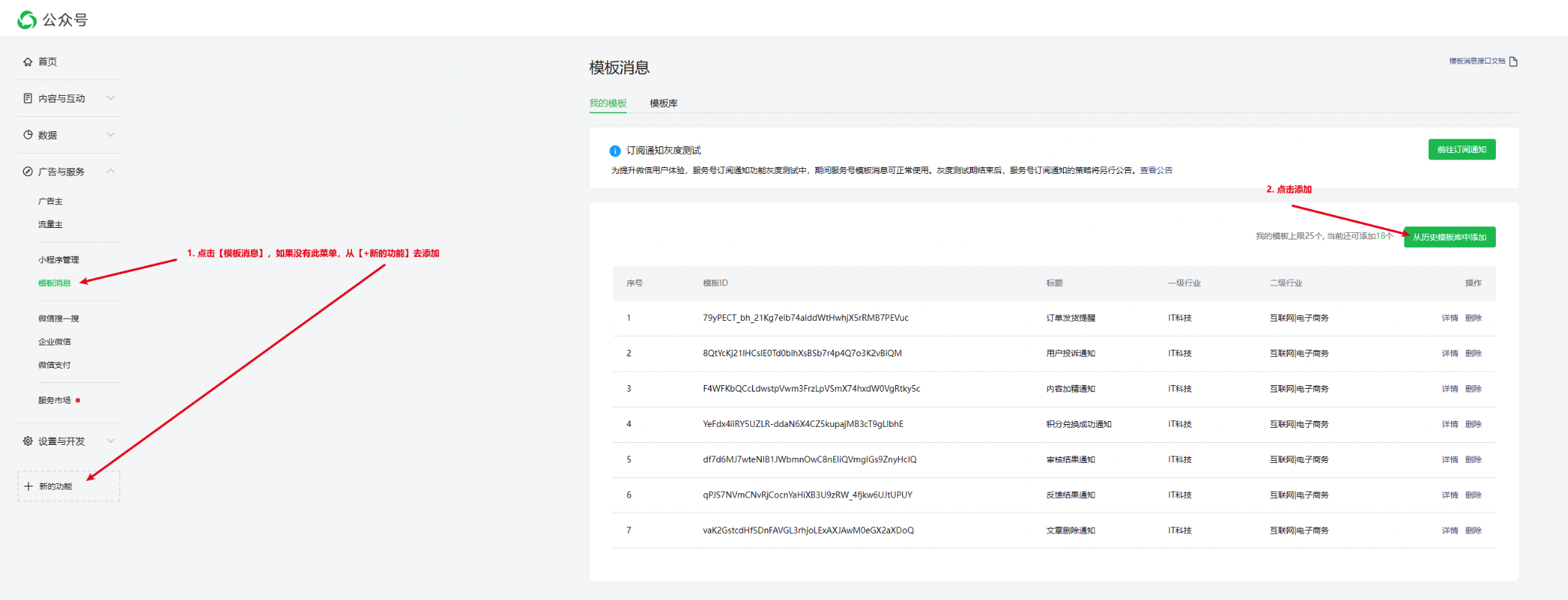Image resolution: width=1568 pixels, height=600 pixels.
Task: Click the 前往订阅通知 button
Action: (1461, 149)
